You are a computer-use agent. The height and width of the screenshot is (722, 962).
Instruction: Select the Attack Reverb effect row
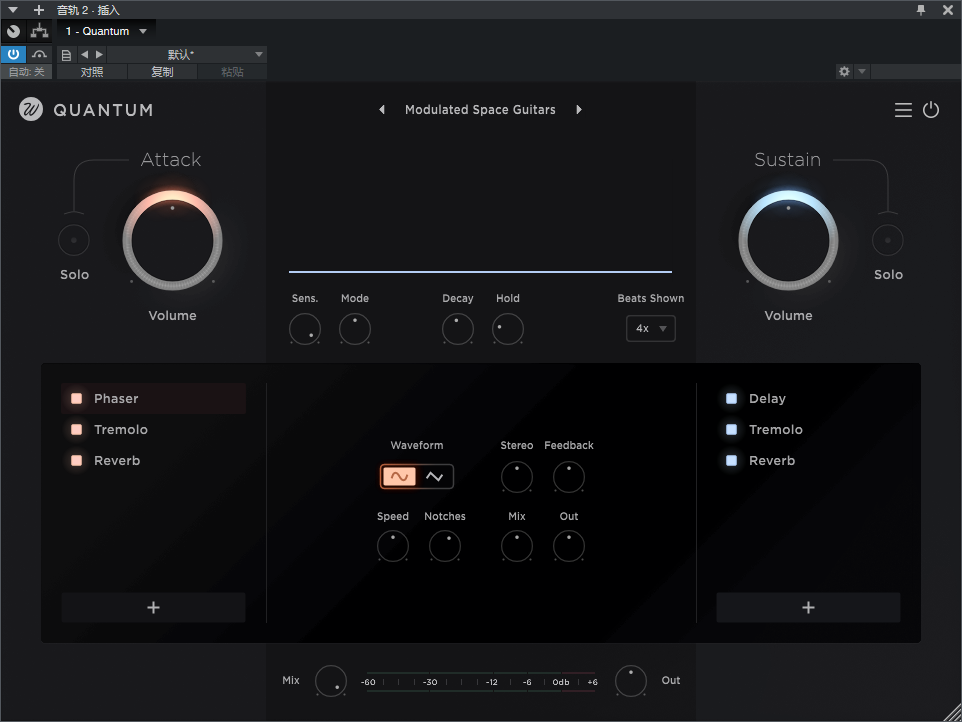click(153, 461)
